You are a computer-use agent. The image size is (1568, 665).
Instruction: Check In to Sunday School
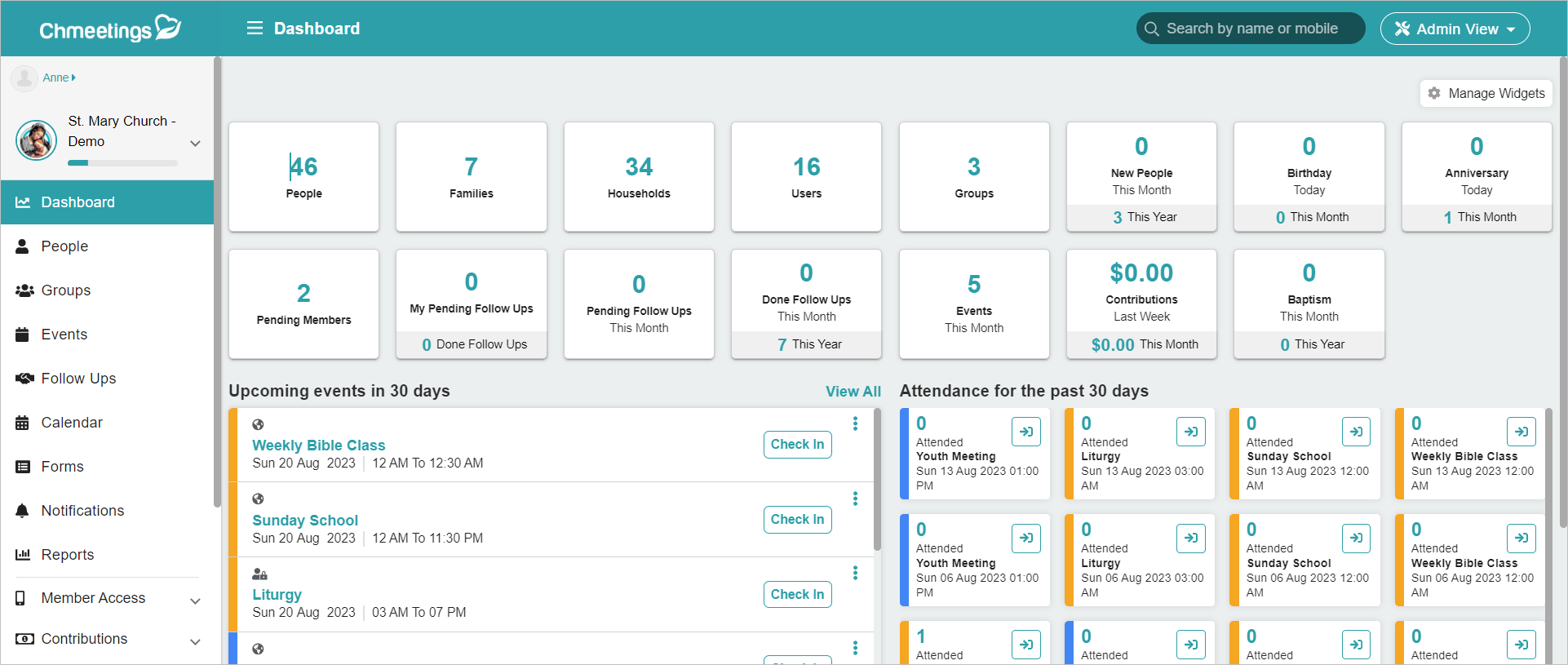(797, 520)
